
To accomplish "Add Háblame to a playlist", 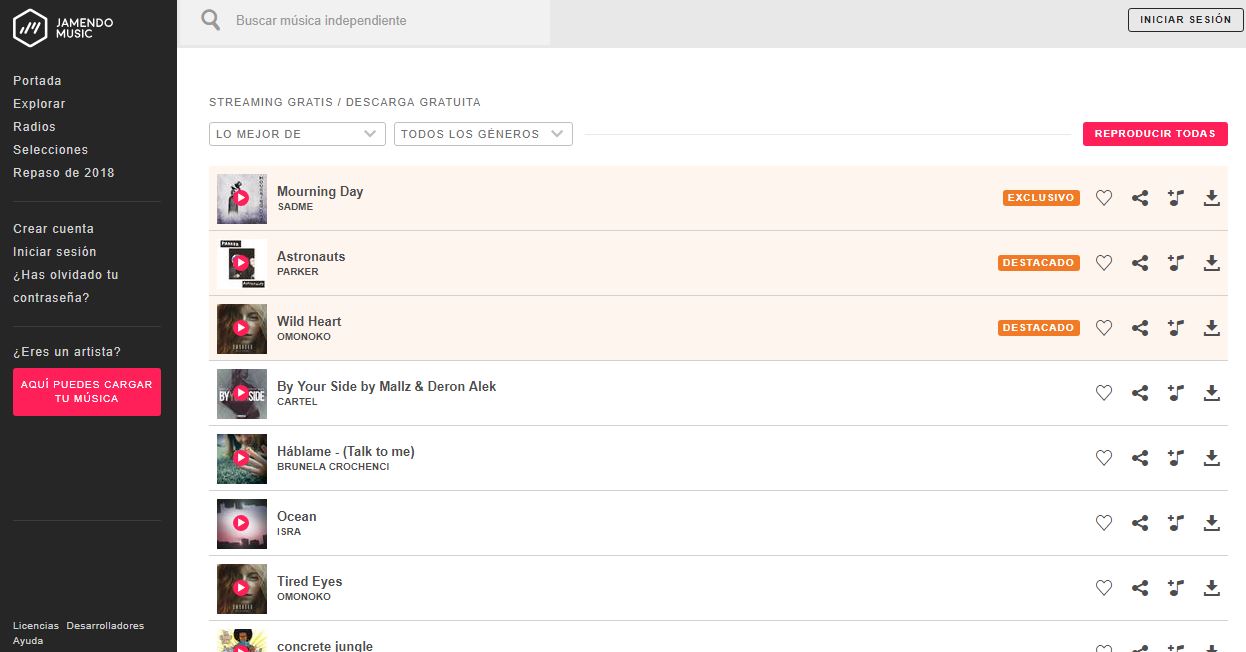I will coord(1176,458).
